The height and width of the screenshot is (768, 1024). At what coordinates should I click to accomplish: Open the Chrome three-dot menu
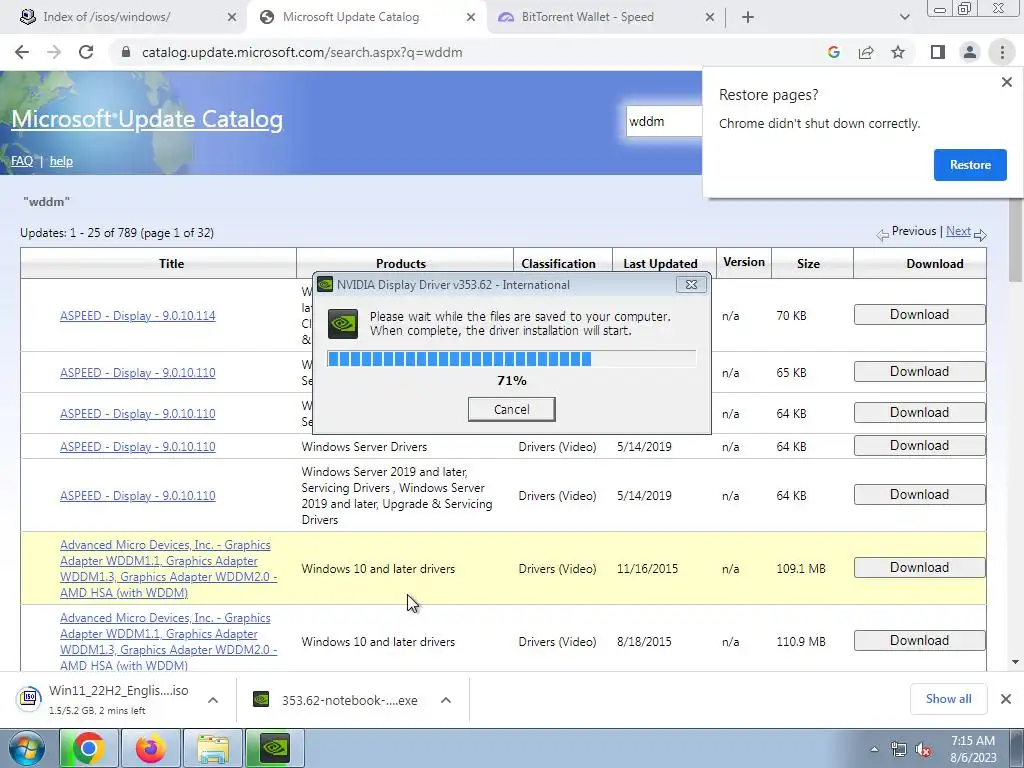(1002, 52)
